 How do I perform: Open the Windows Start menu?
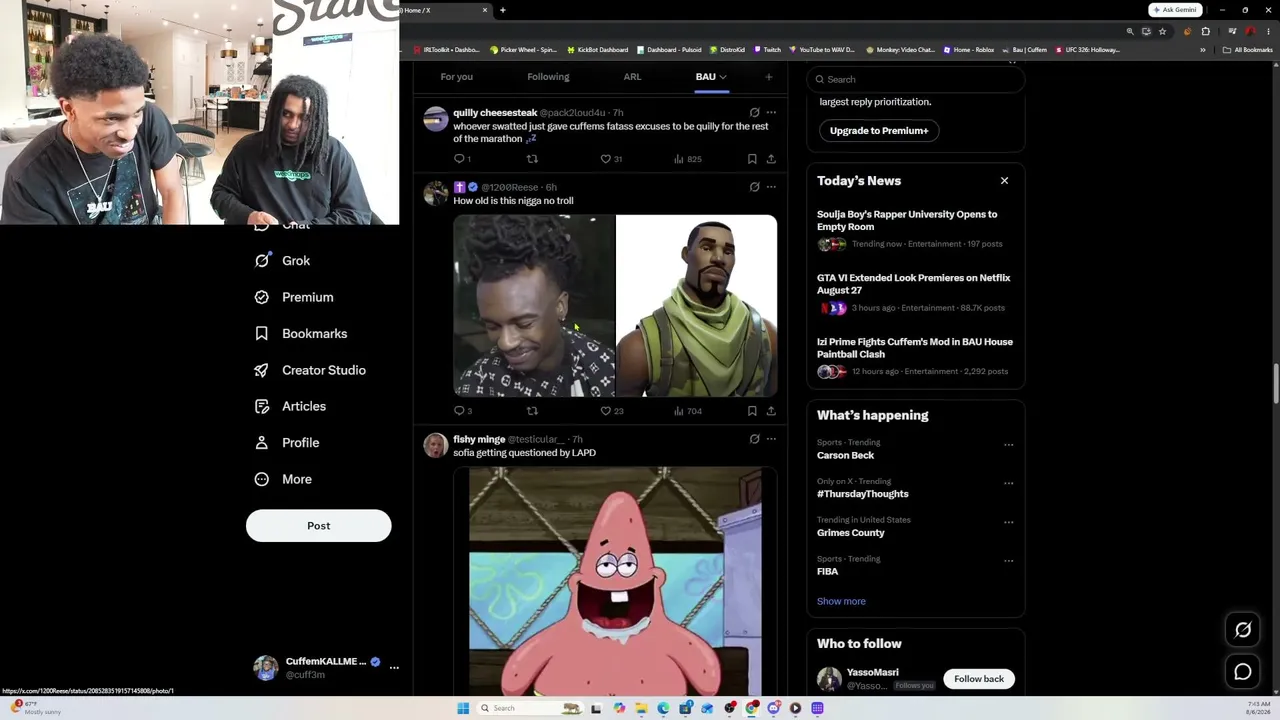coord(463,708)
